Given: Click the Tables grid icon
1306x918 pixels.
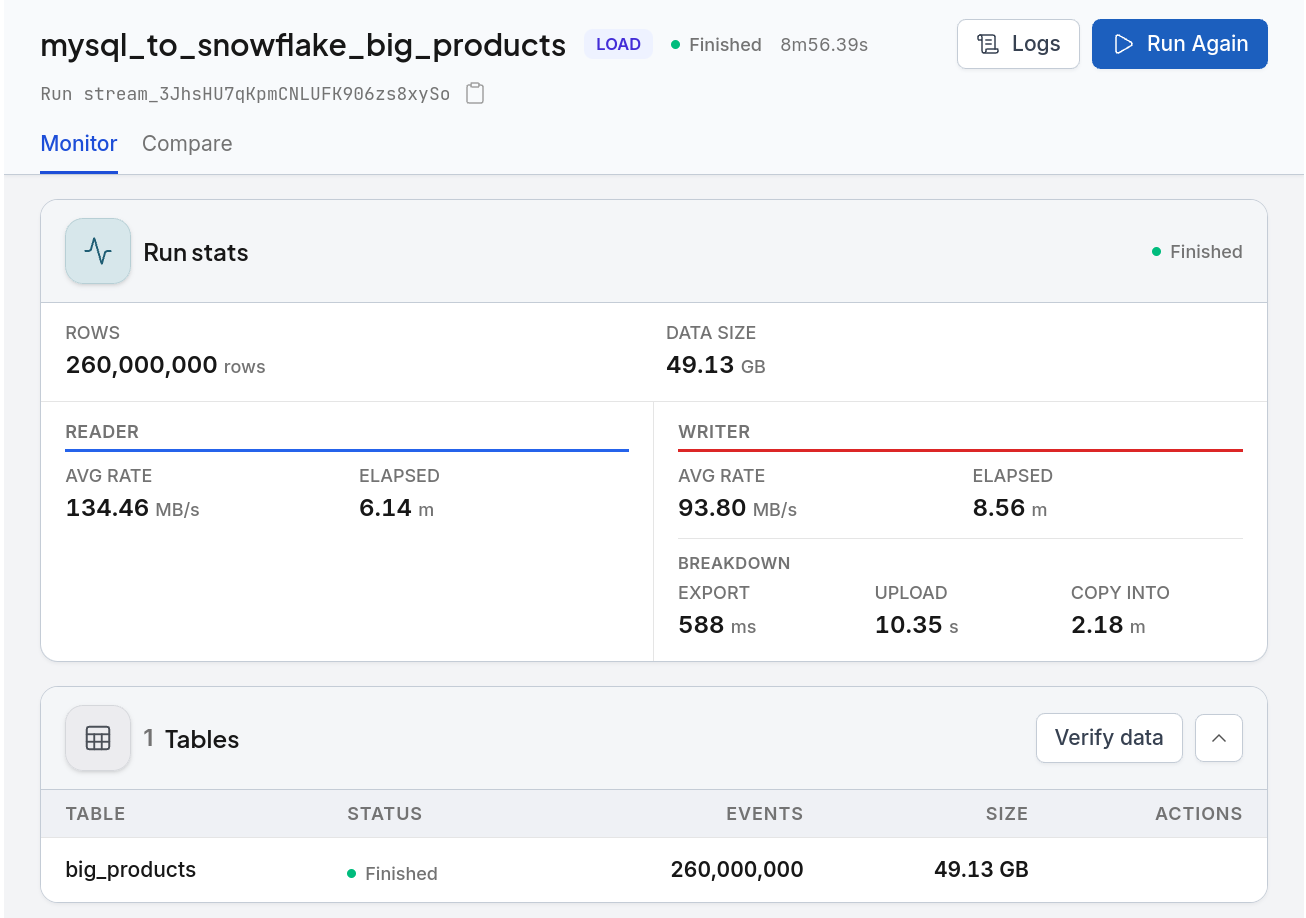Looking at the screenshot, I should [98, 738].
